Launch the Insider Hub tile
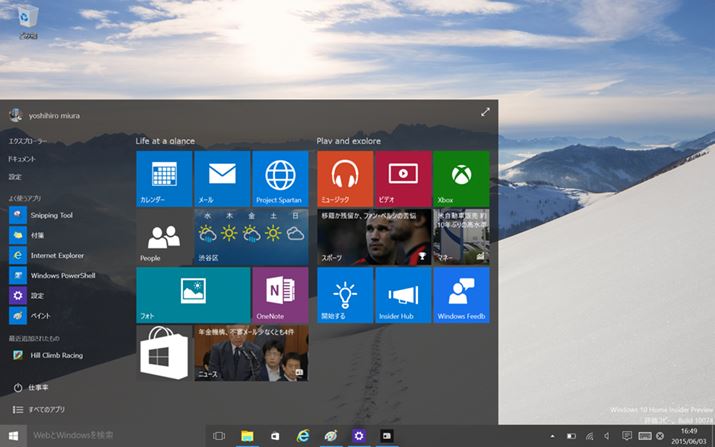The image size is (715, 447). [x=403, y=295]
